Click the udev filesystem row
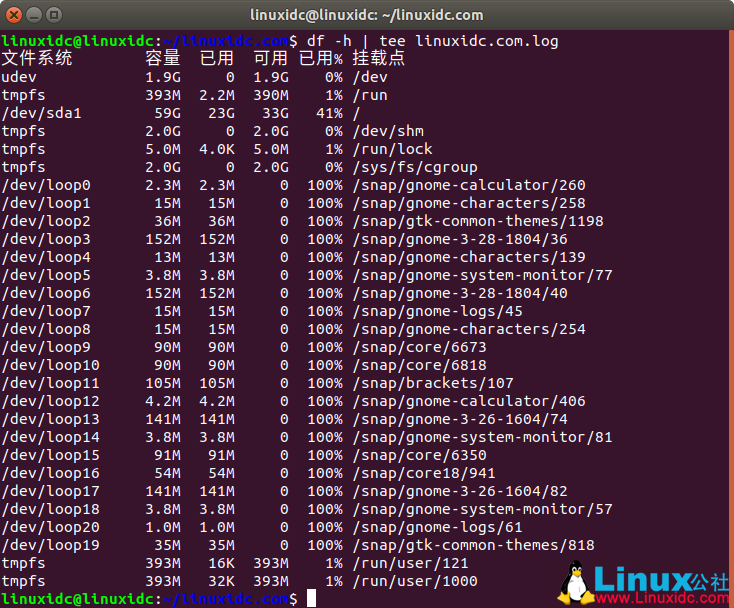The image size is (734, 608). 194,77
